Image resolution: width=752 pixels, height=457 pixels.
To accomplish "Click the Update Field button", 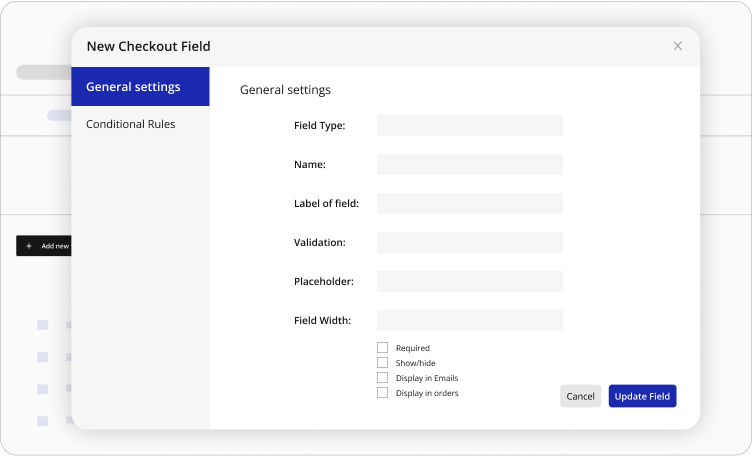I will (642, 396).
